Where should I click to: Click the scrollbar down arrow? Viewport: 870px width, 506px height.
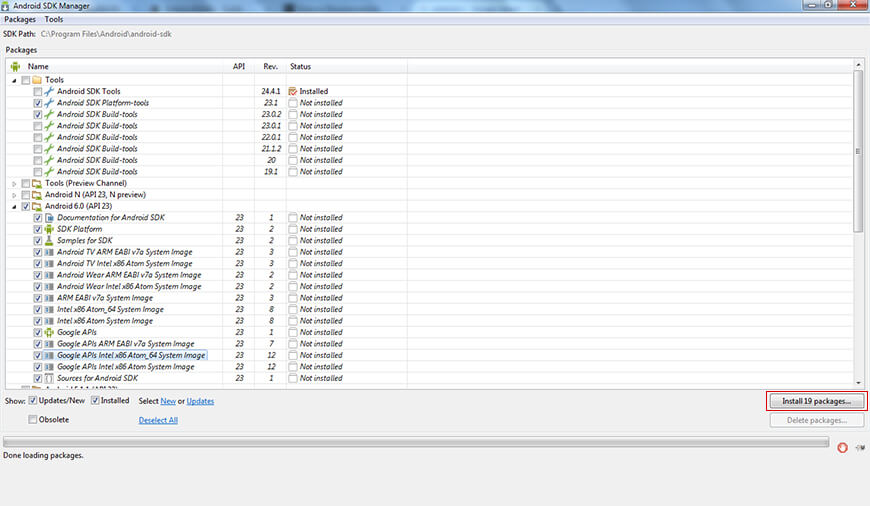coord(858,383)
